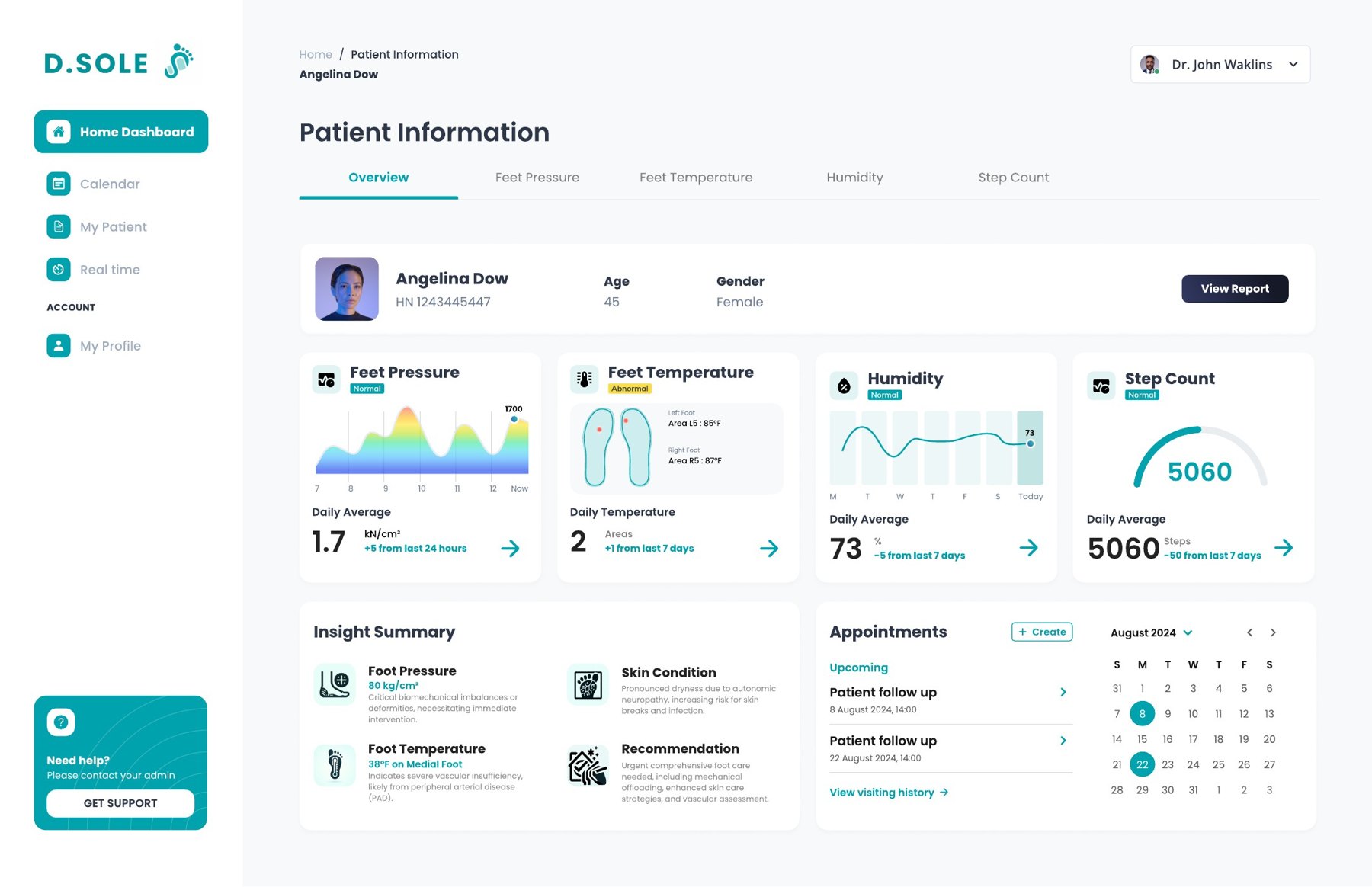Open Feet Temperature details arrow

click(x=769, y=548)
